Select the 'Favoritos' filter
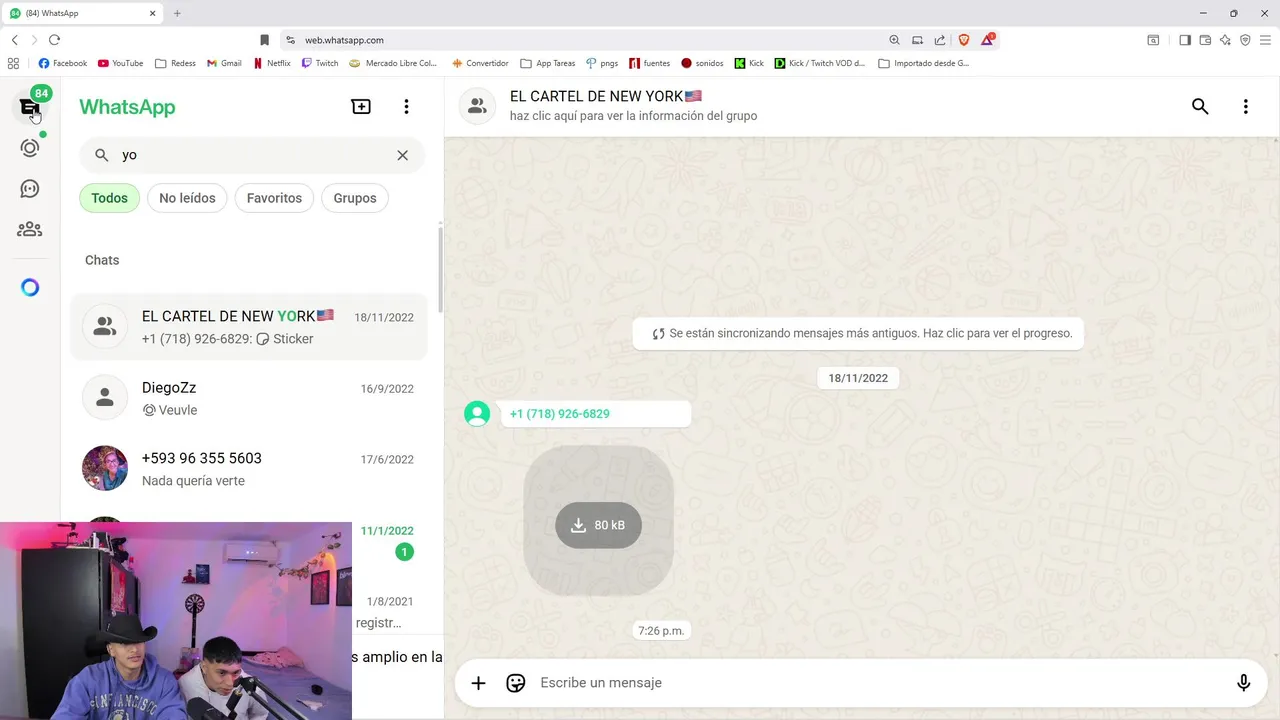The width and height of the screenshot is (1280, 720). click(x=274, y=198)
